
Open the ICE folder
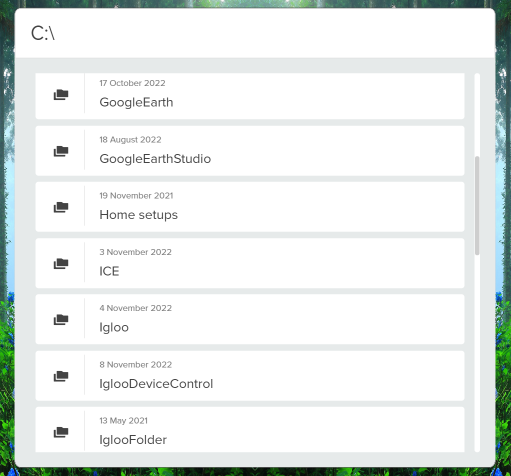[250, 263]
